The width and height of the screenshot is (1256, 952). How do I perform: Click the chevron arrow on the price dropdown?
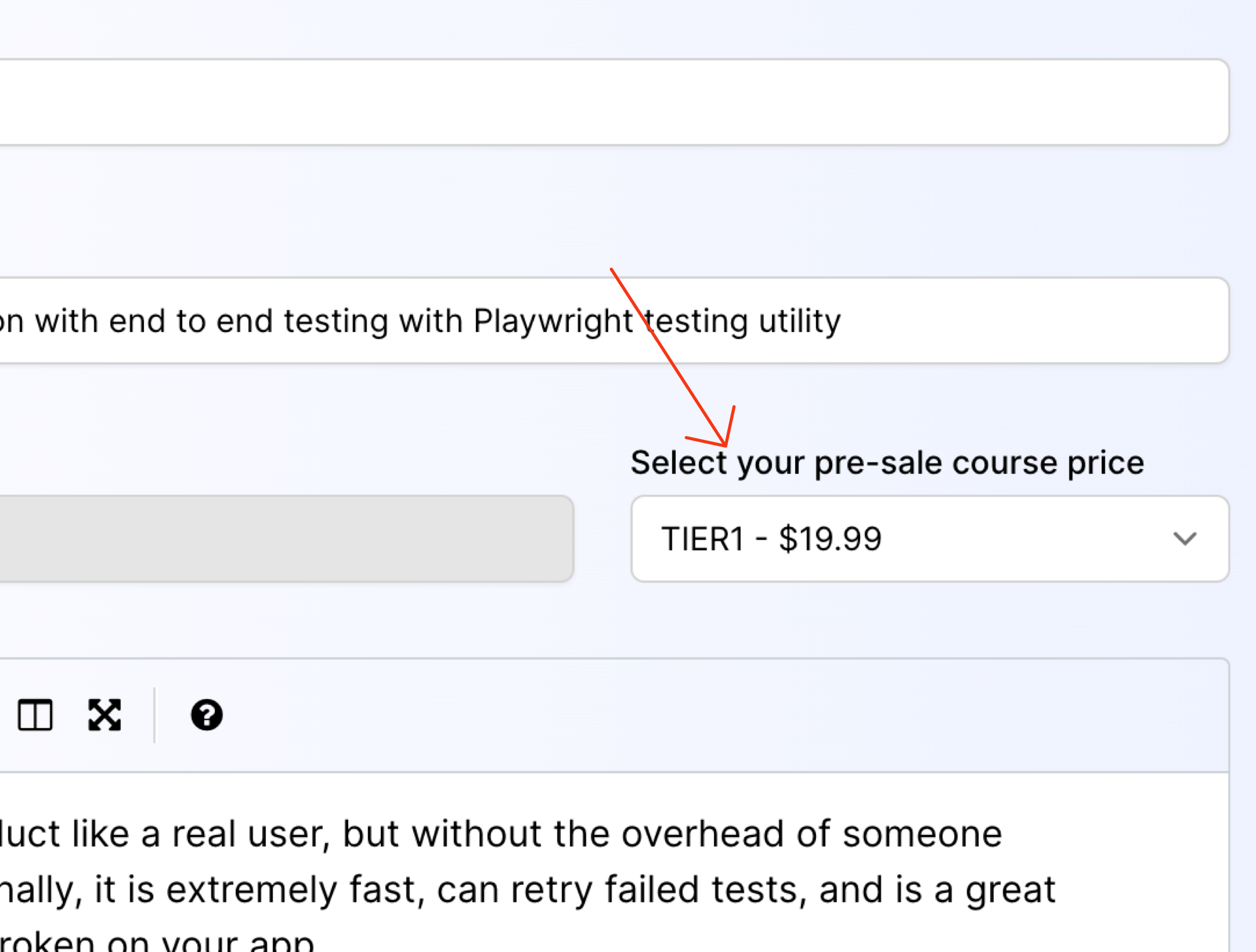click(x=1184, y=539)
